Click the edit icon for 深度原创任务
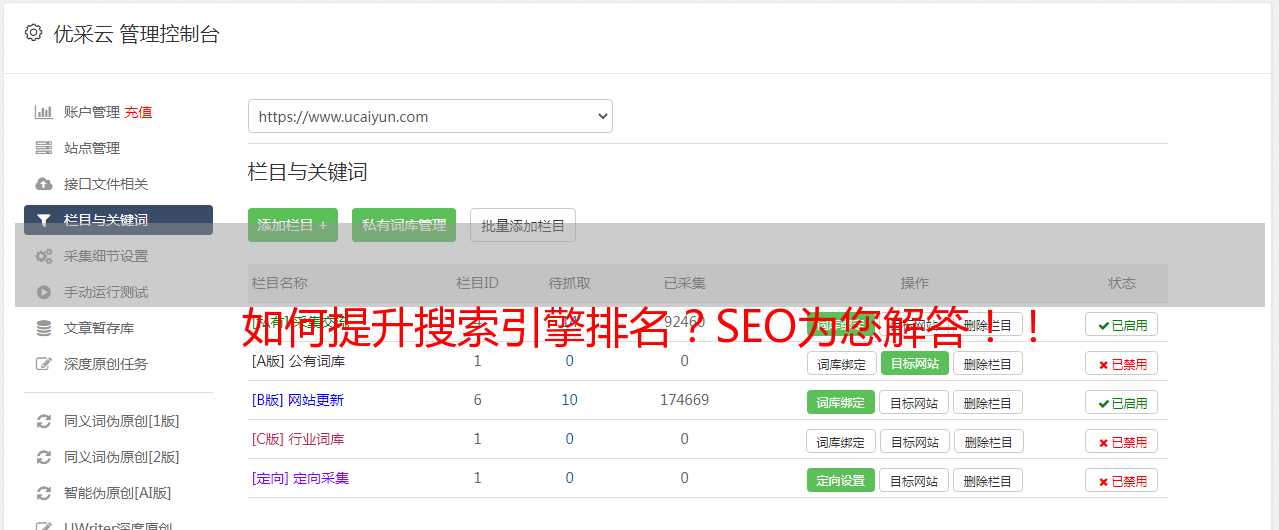The image size is (1279, 530). pyautogui.click(x=43, y=364)
